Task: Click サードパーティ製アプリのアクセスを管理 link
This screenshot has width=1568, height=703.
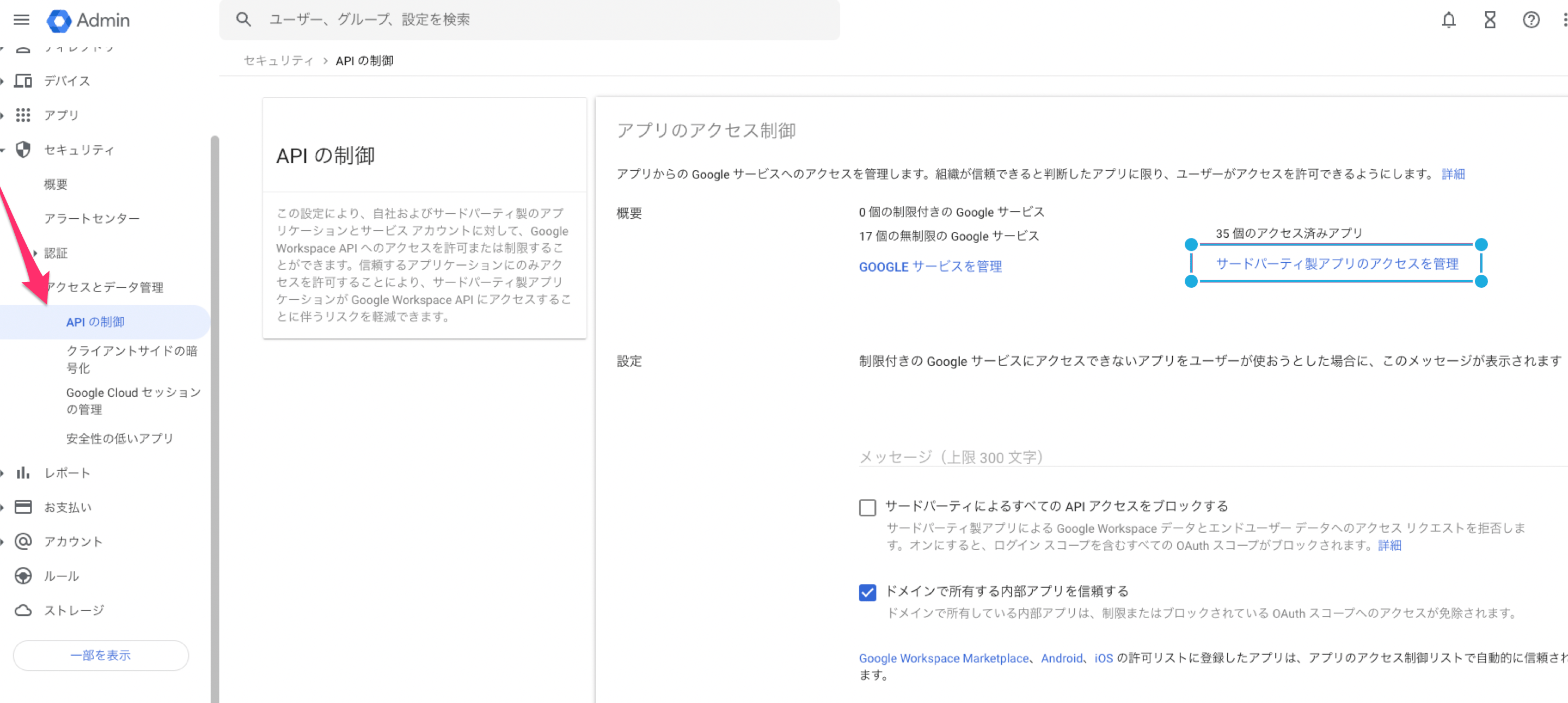Action: (1337, 263)
